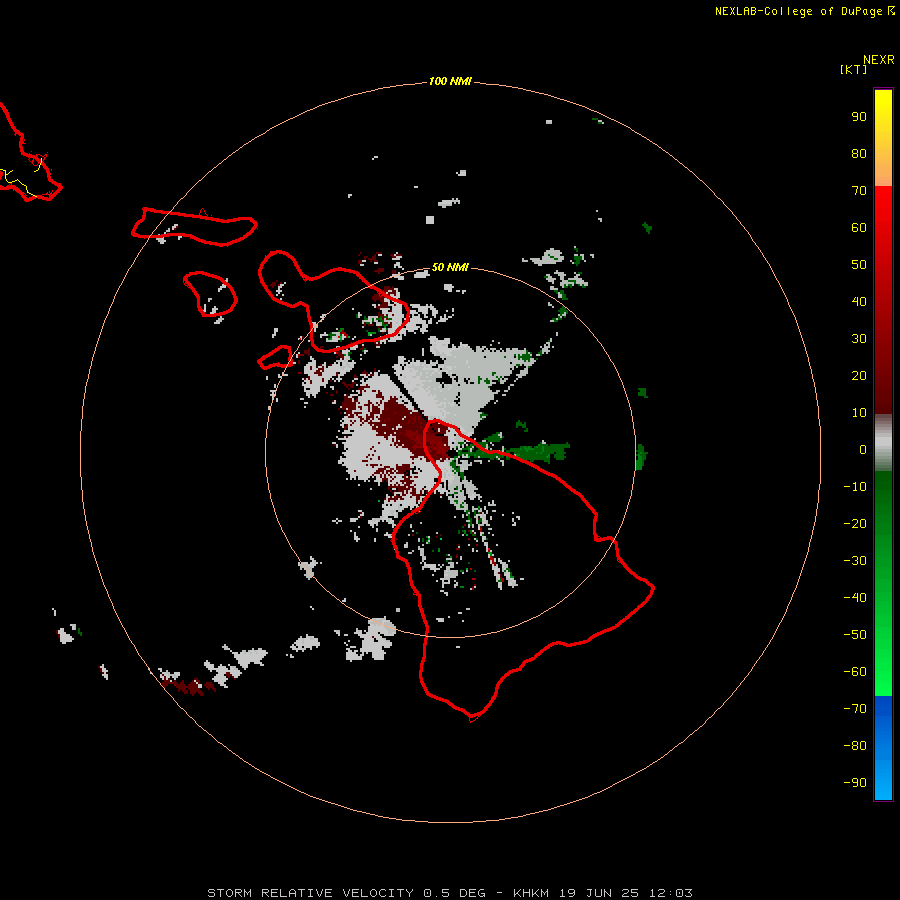Click the [KT] units label
This screenshot has height=900, width=900.
click(853, 69)
